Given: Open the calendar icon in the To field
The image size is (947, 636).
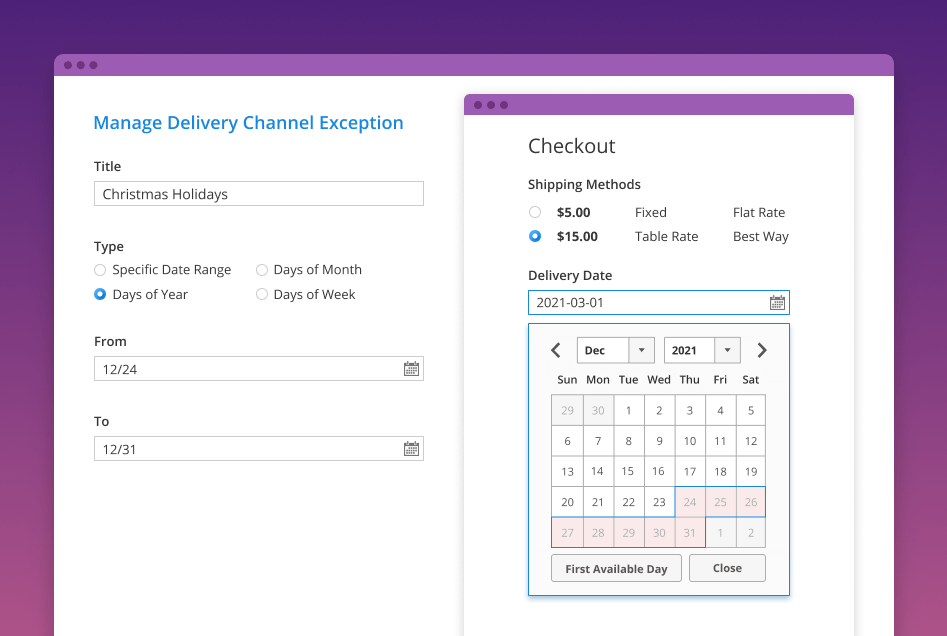Looking at the screenshot, I should pyautogui.click(x=410, y=448).
